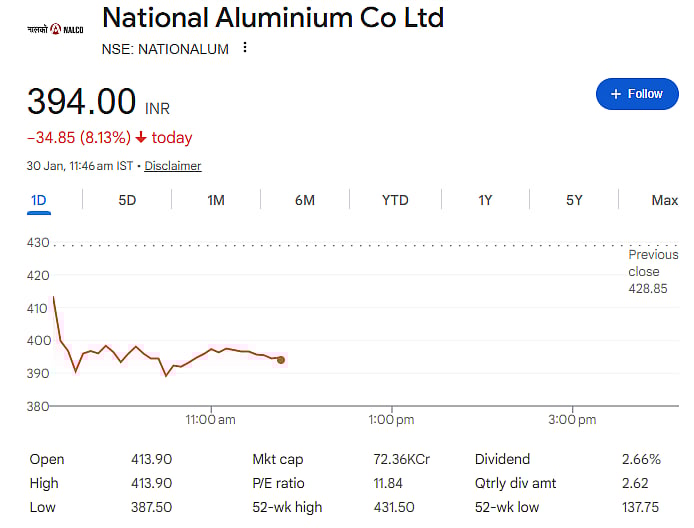This screenshot has width=694, height=528.
Task: Click the current price dot on chart
Action: (x=281, y=360)
